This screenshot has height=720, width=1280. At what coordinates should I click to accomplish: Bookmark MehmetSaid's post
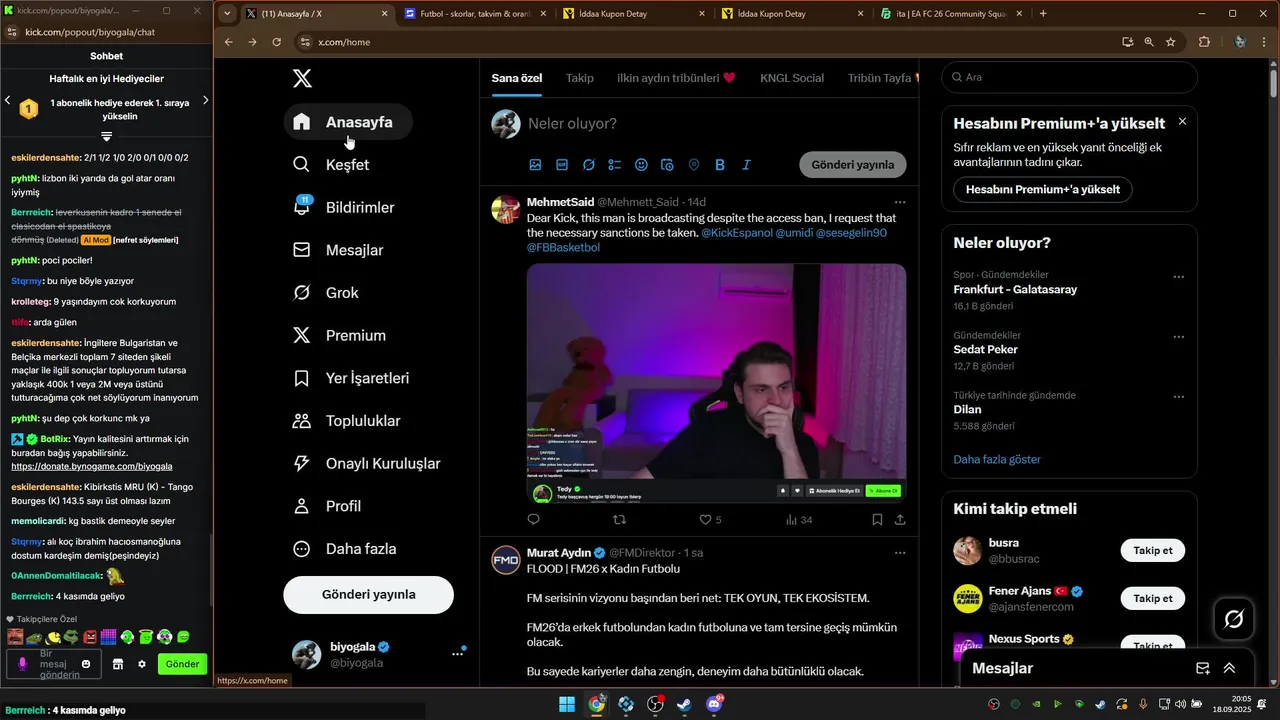point(877,520)
